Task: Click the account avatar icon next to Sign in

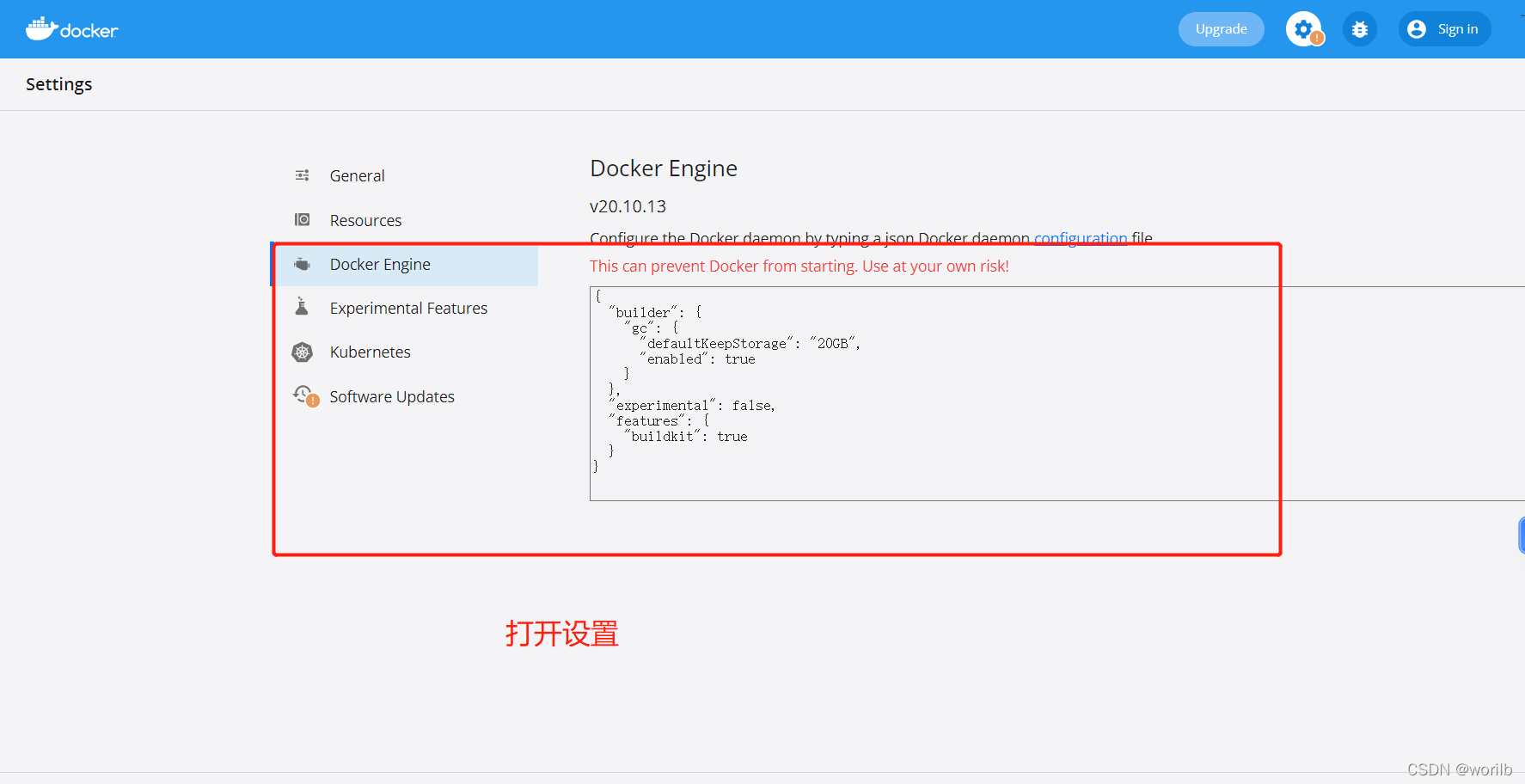Action: 1417,29
